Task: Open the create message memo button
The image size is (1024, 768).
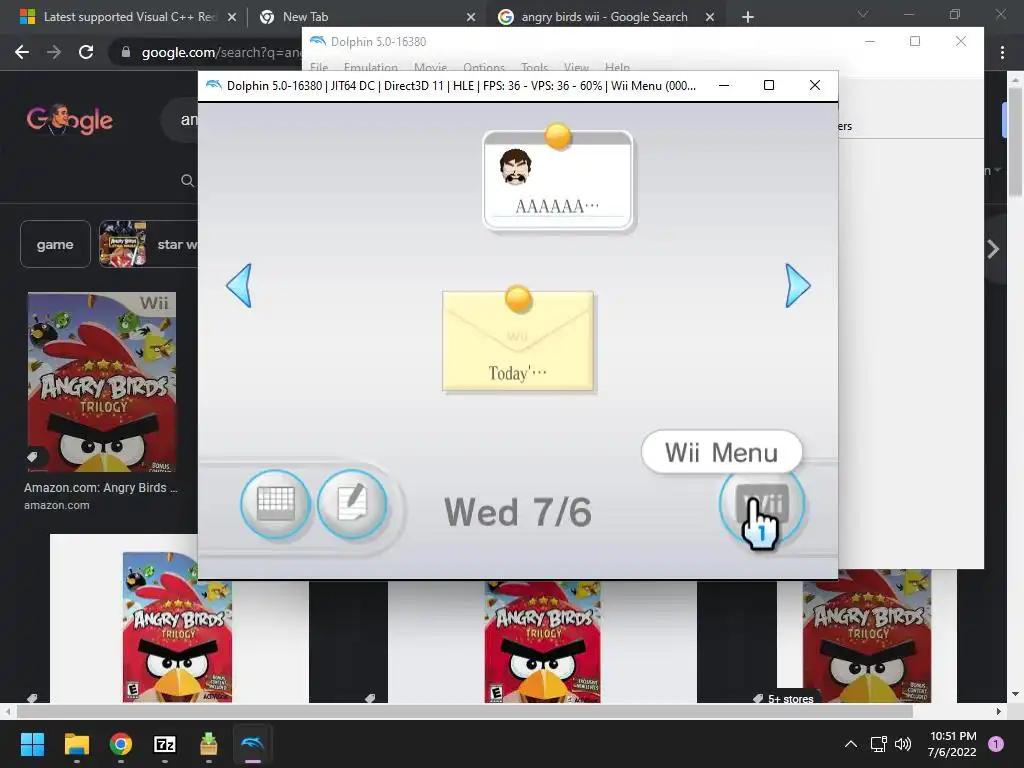Action: click(353, 504)
